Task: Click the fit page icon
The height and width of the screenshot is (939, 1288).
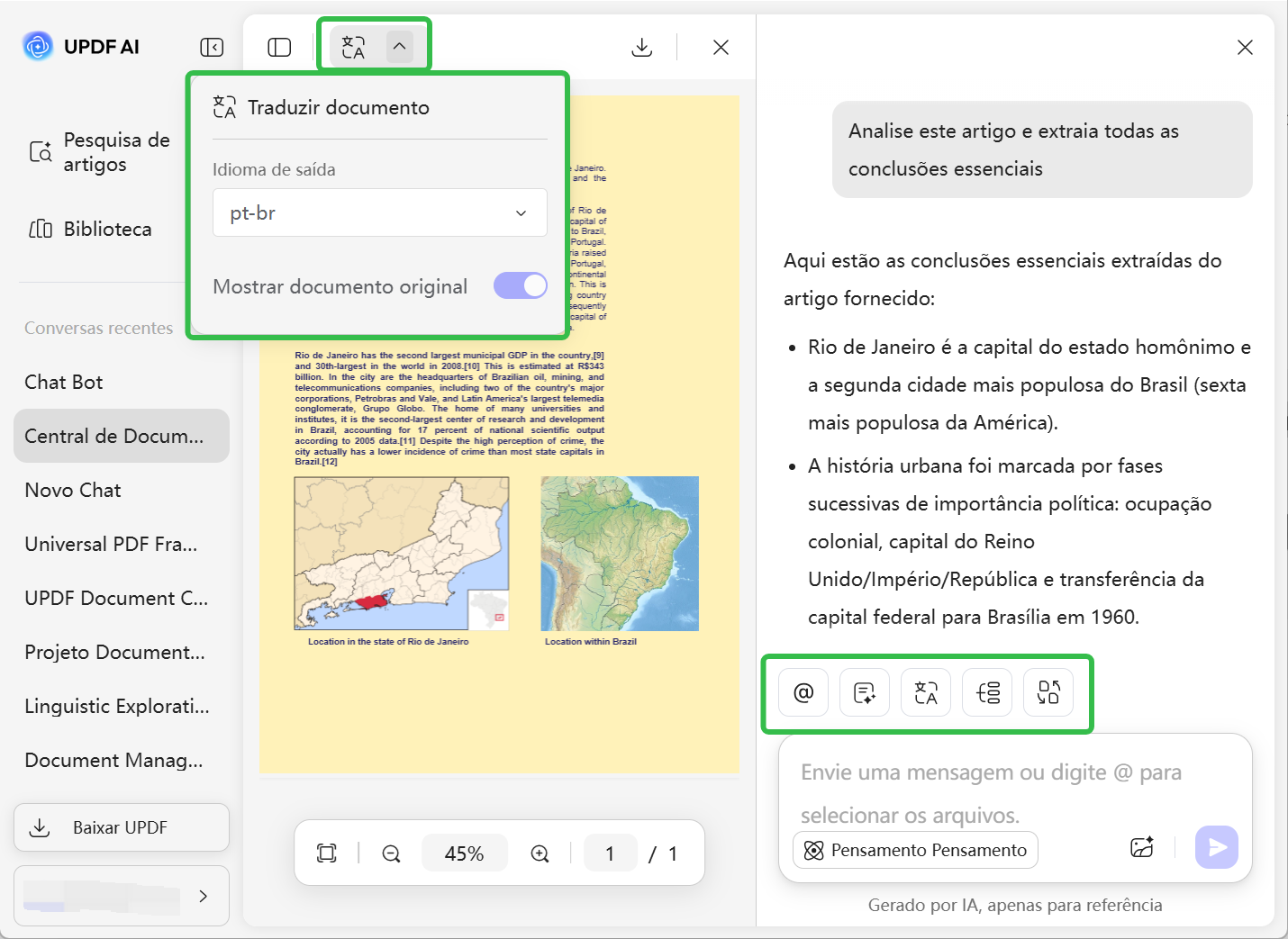Action: pos(327,853)
